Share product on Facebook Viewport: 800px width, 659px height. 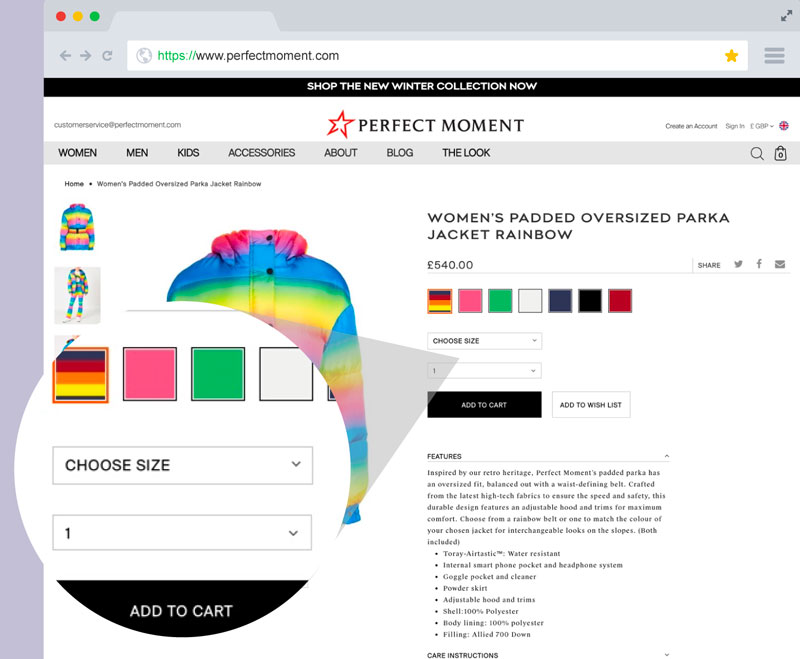pos(759,264)
